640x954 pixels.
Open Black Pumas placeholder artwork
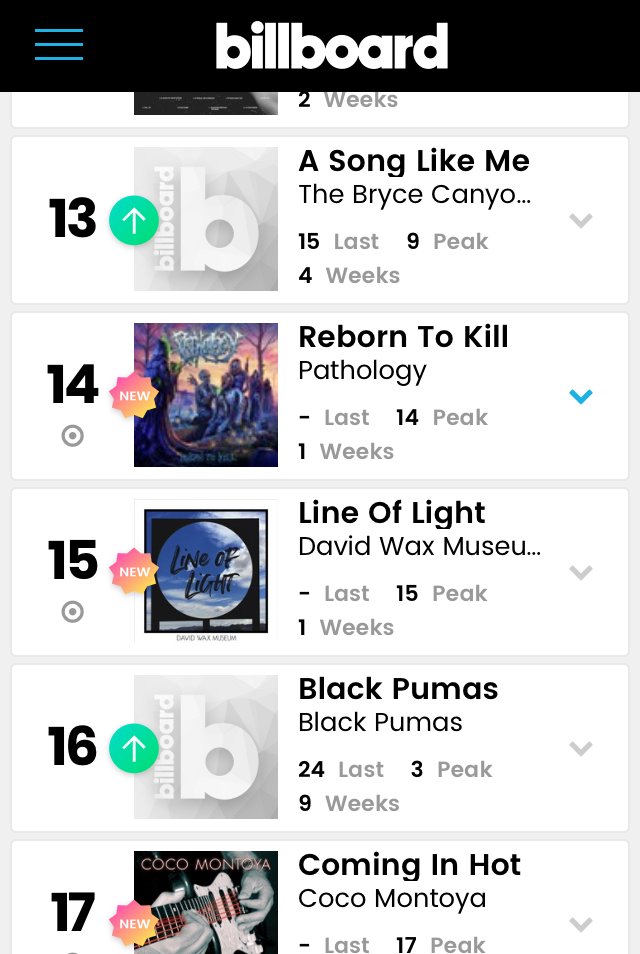(x=206, y=747)
